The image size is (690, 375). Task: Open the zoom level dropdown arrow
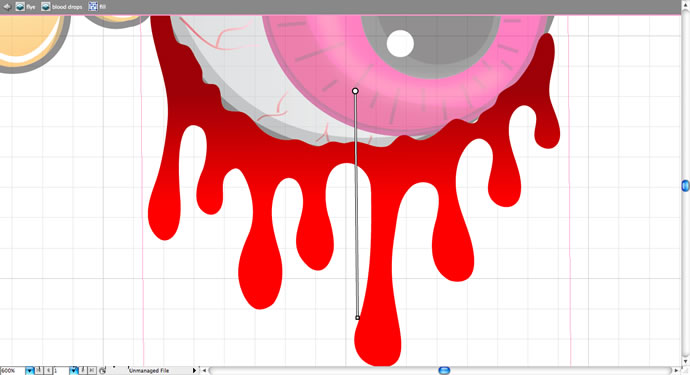(x=29, y=371)
